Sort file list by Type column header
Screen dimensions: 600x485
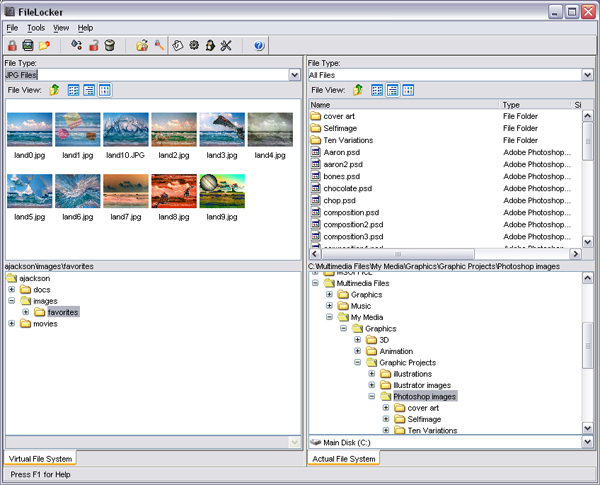(535, 105)
